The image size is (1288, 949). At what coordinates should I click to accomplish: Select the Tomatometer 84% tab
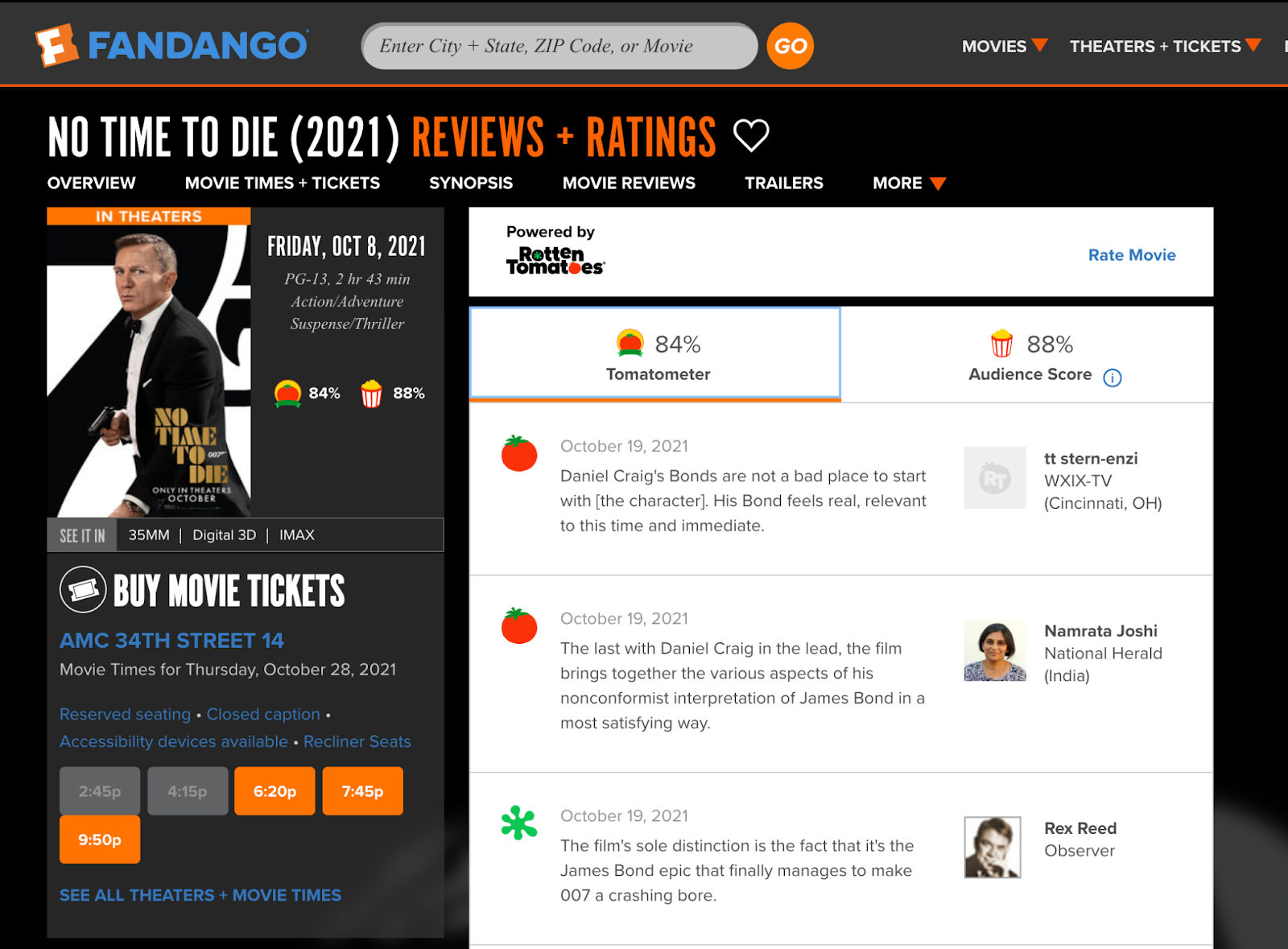click(x=655, y=353)
